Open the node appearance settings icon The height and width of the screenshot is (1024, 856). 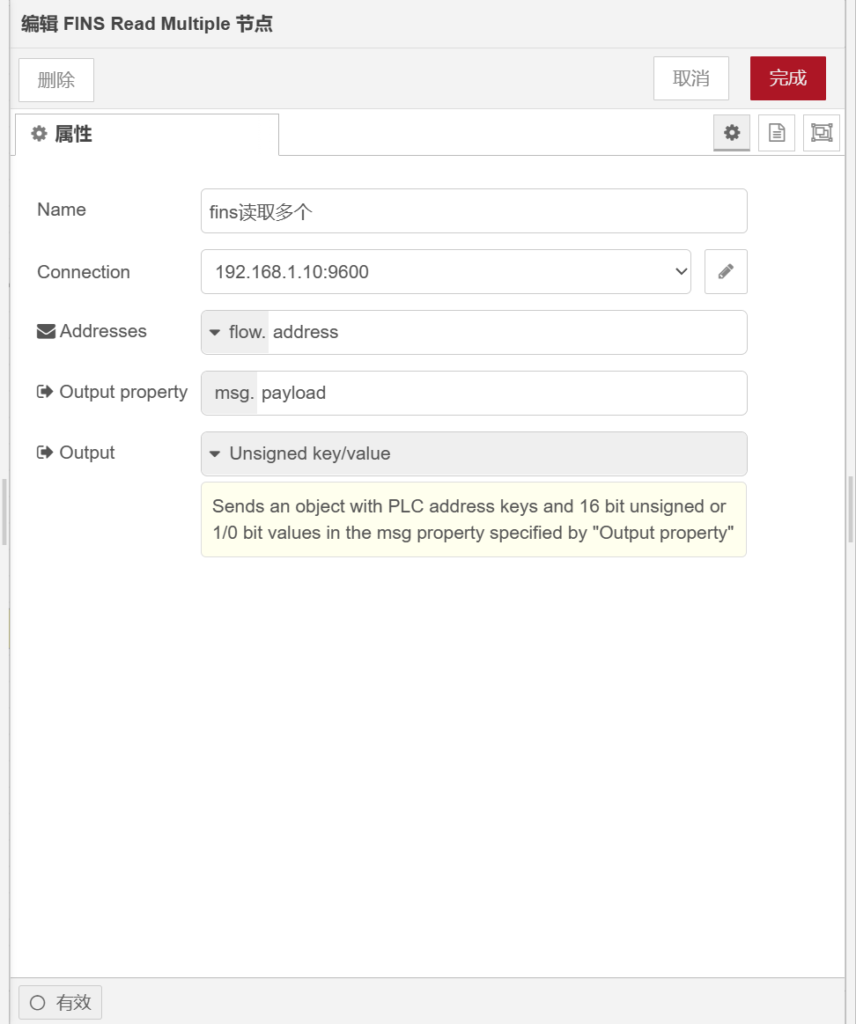click(821, 133)
